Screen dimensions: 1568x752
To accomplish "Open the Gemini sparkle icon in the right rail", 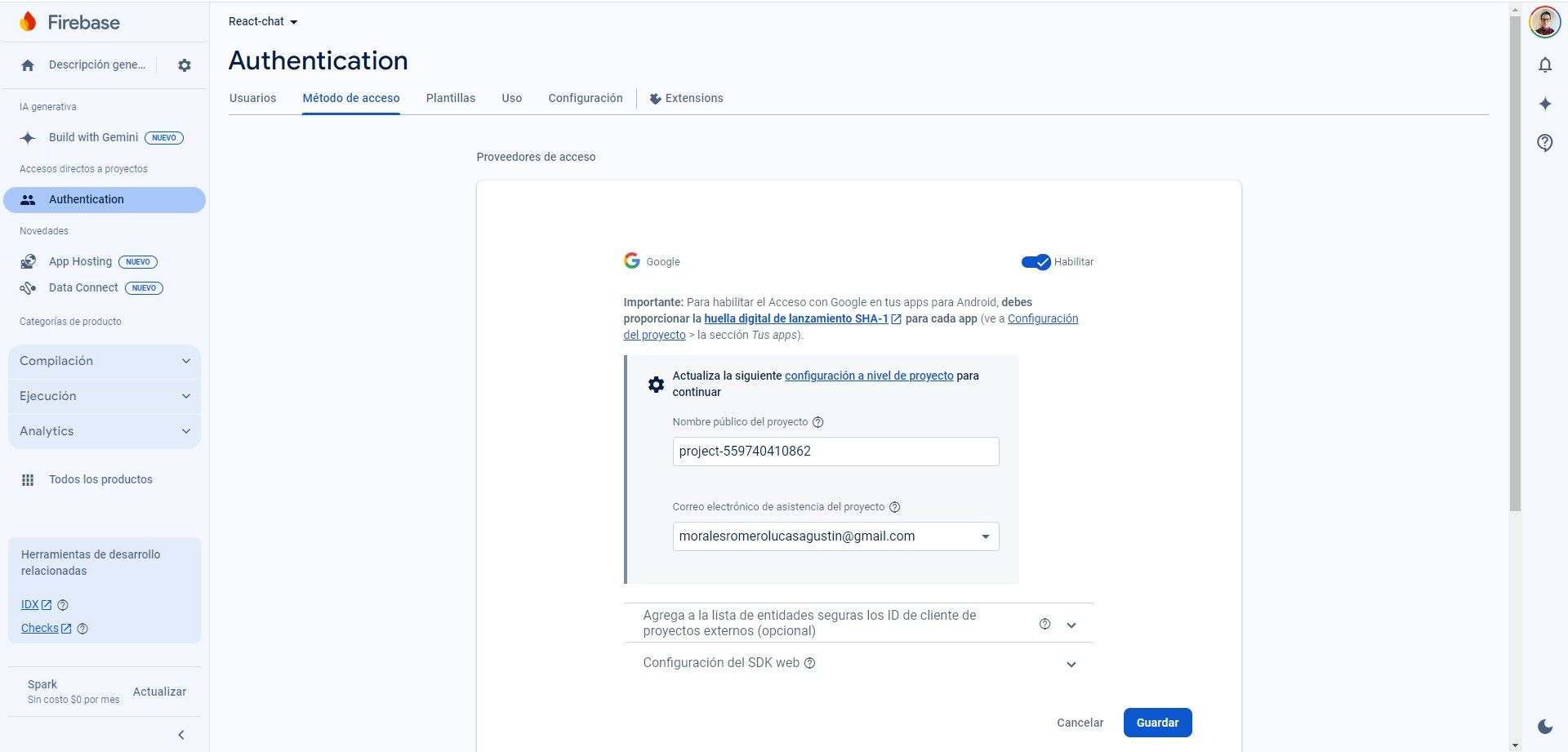I will pyautogui.click(x=1545, y=104).
